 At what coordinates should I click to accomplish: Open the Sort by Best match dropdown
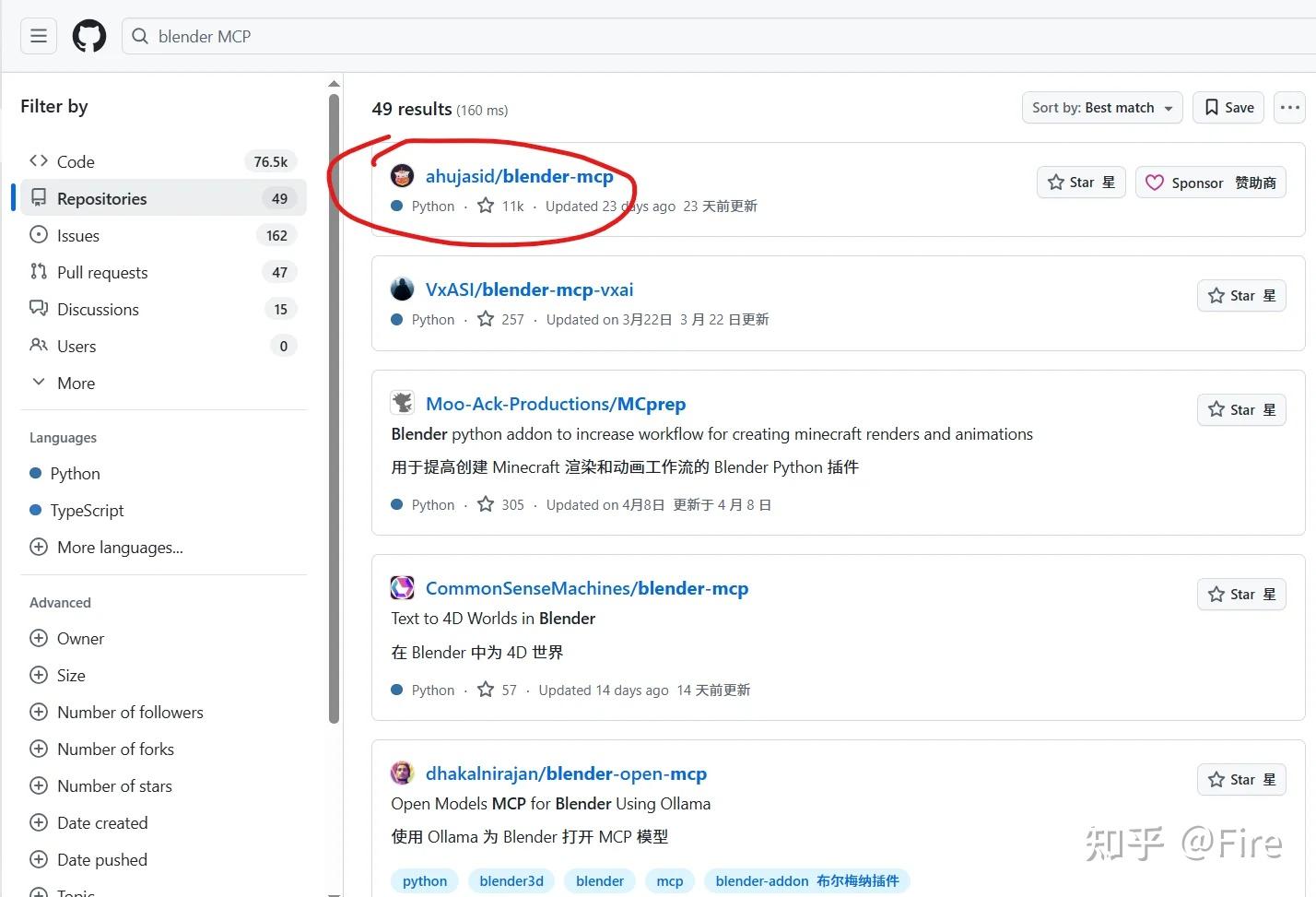[x=1101, y=107]
